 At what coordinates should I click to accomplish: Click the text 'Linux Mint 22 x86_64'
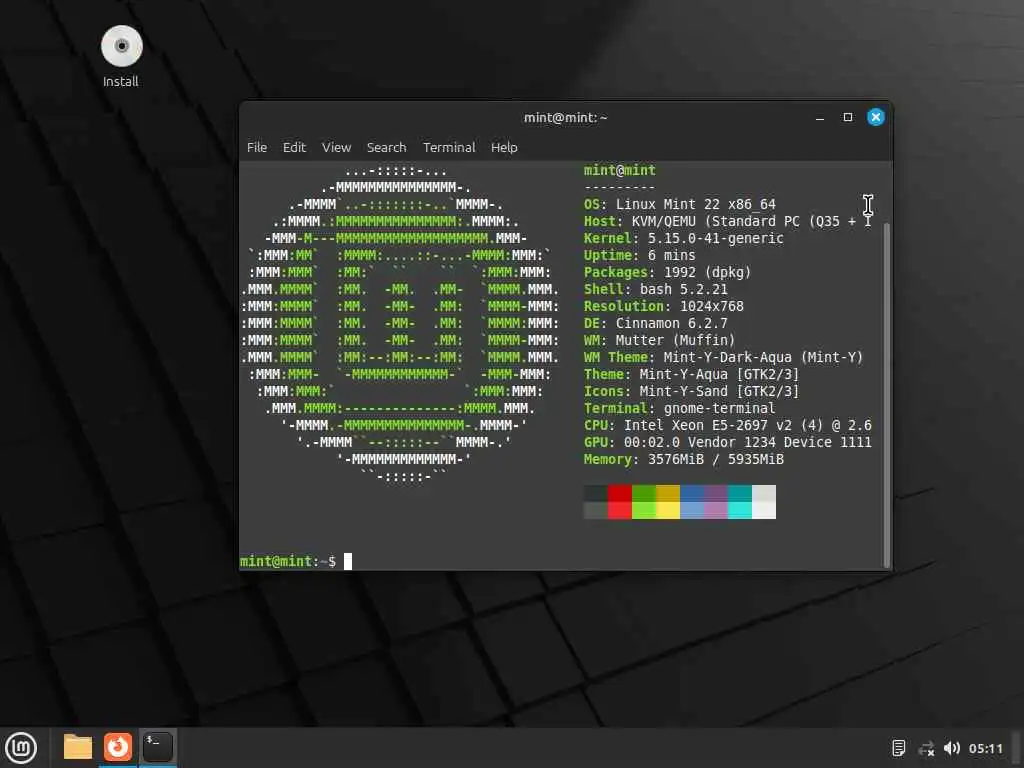pyautogui.click(x=696, y=204)
